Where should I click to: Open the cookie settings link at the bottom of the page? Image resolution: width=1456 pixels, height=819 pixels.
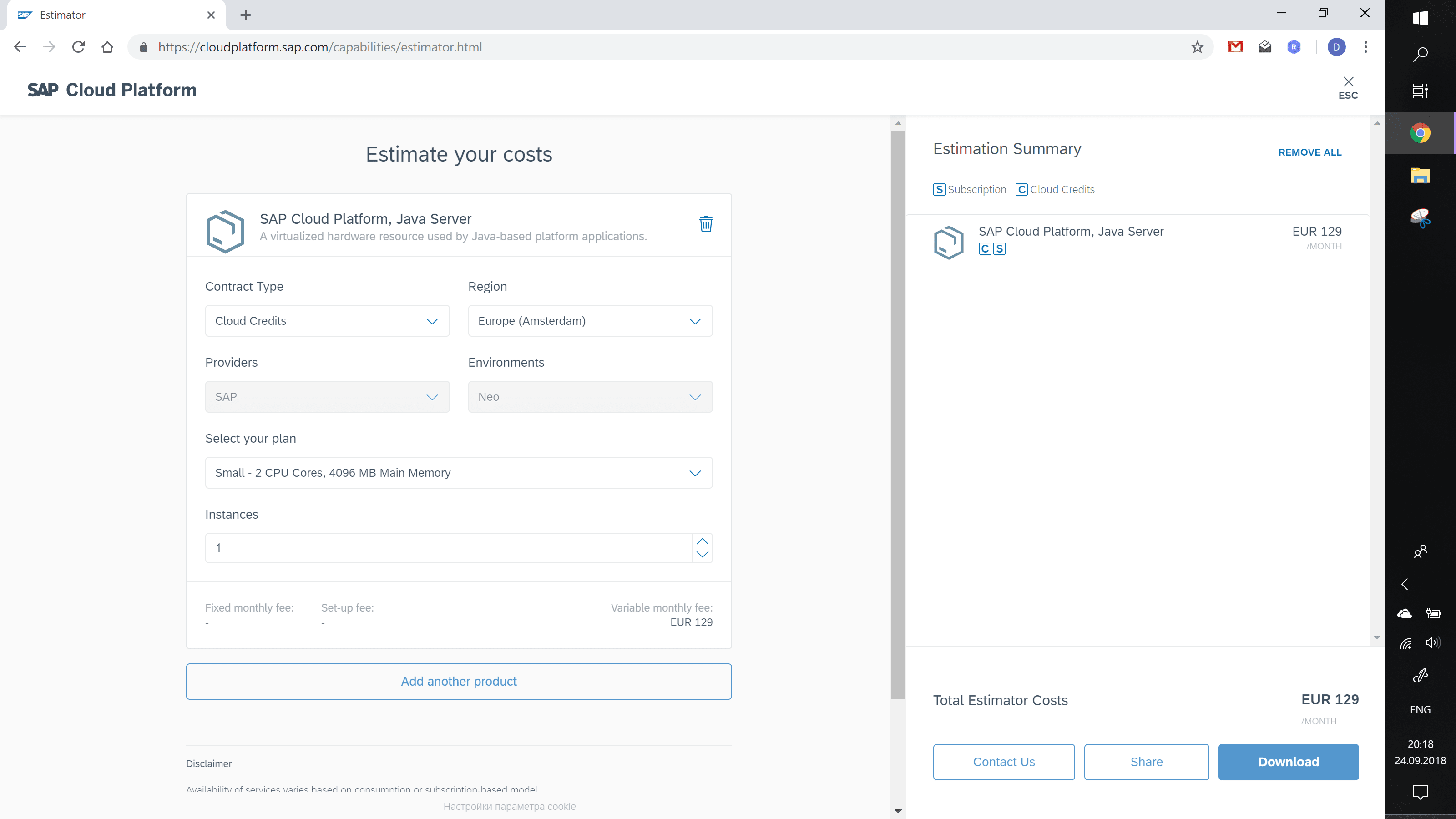point(509,806)
